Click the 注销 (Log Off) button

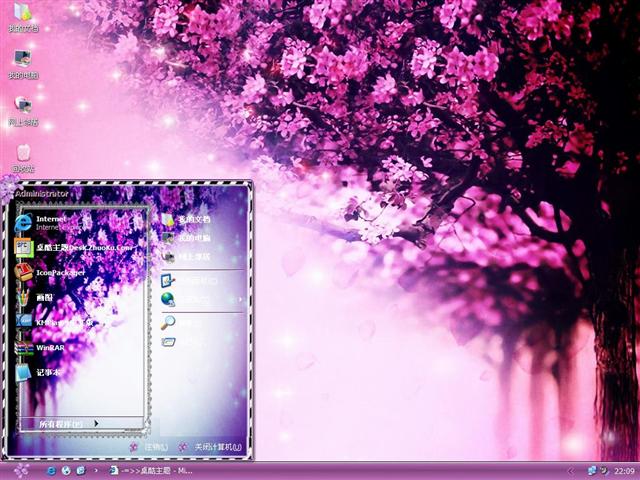149,447
